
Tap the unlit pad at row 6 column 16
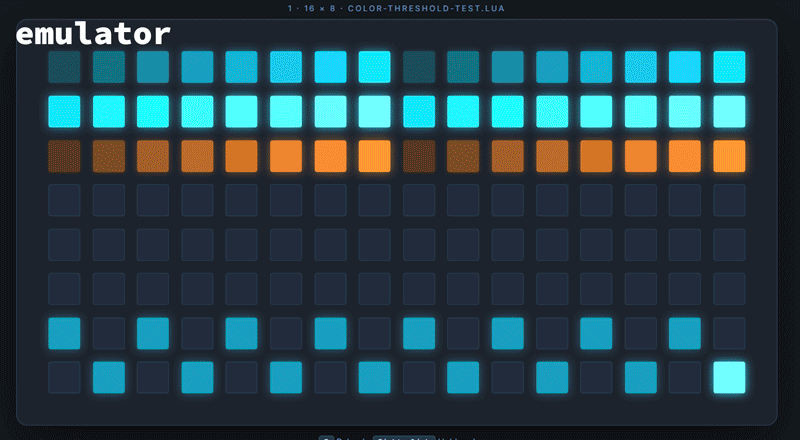tap(729, 289)
